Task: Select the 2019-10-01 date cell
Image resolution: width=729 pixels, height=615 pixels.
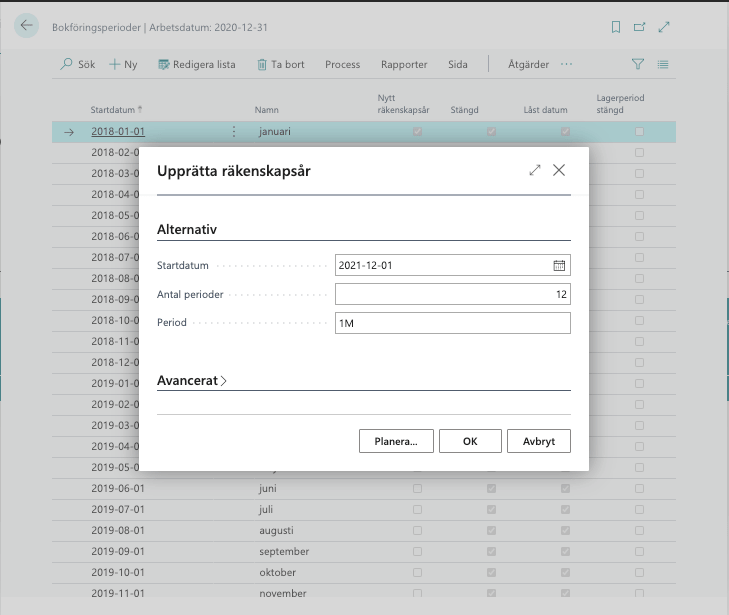Action: (118, 572)
